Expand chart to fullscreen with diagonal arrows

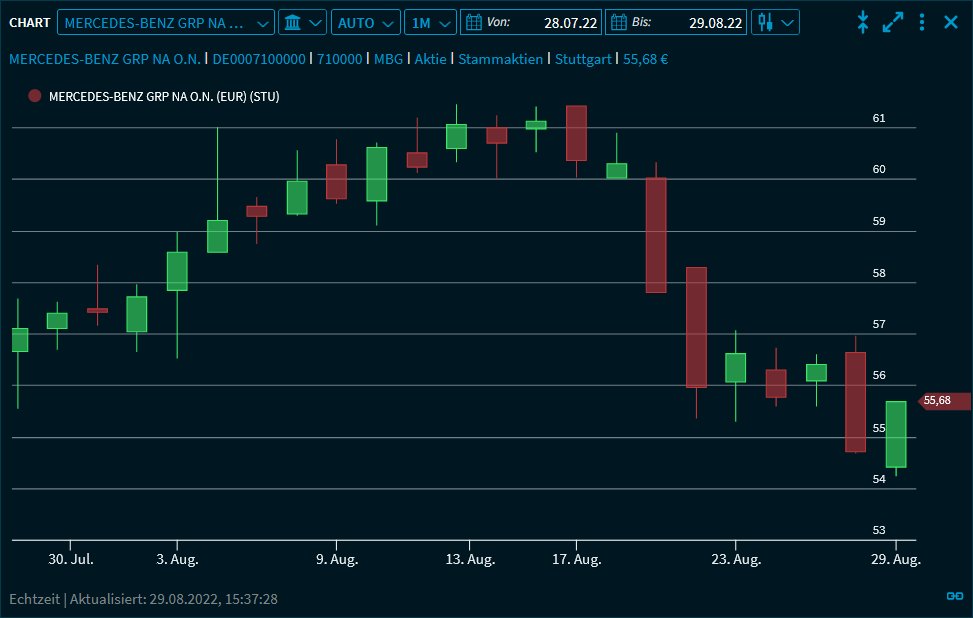click(x=893, y=22)
